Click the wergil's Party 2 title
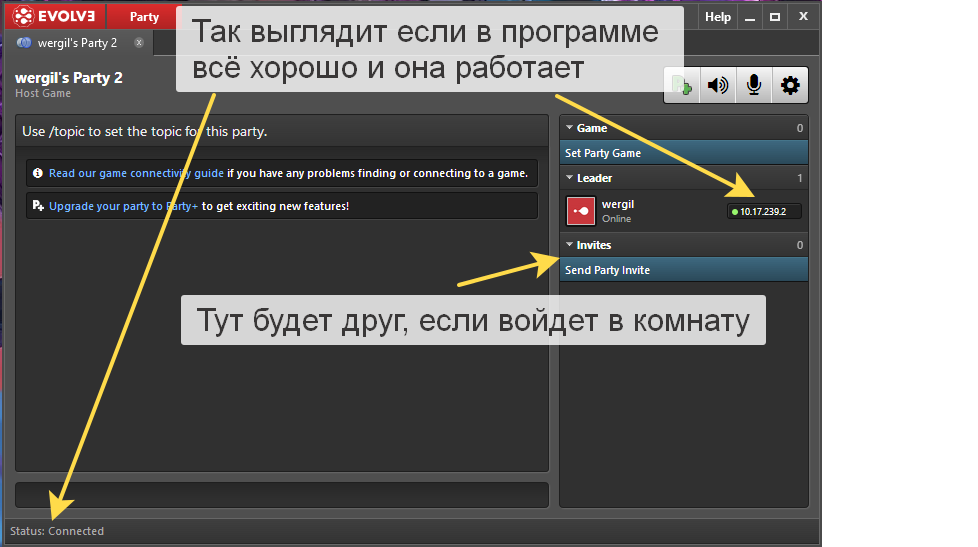The image size is (978, 547). [69, 77]
